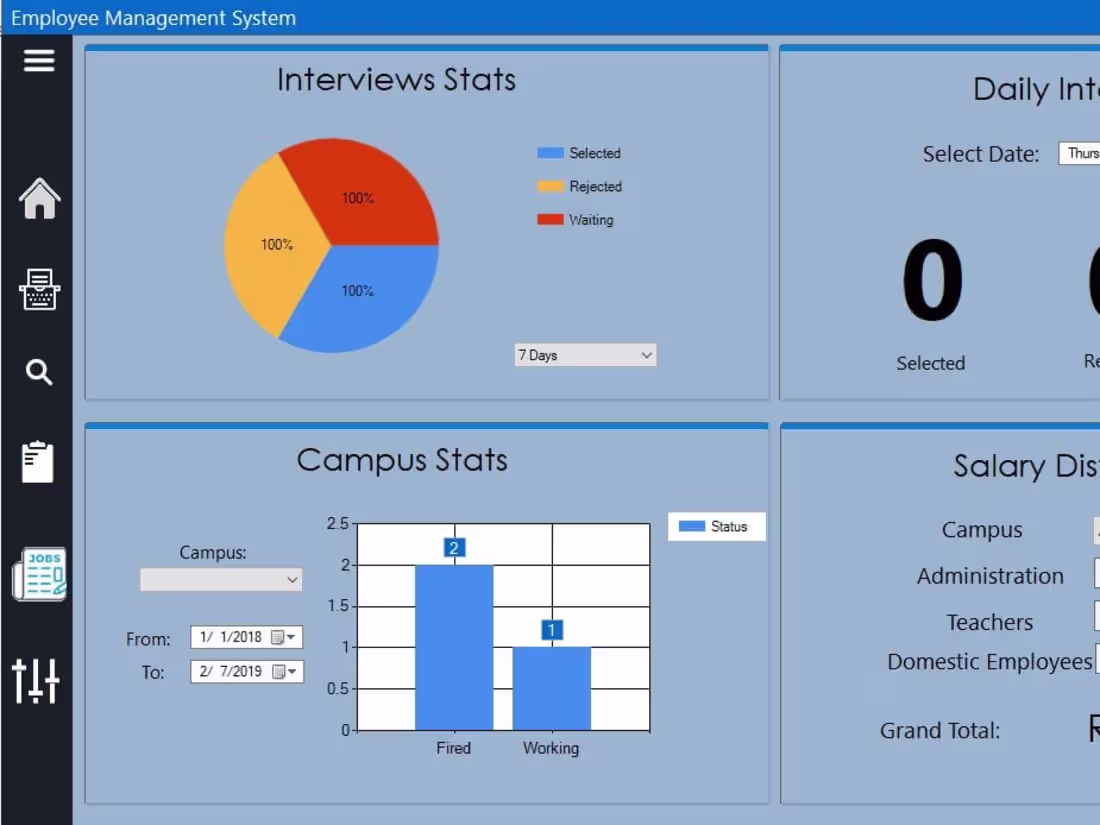This screenshot has height=825, width=1100.
Task: Open the Select Date dropdown in Daily panel
Action: point(1085,154)
